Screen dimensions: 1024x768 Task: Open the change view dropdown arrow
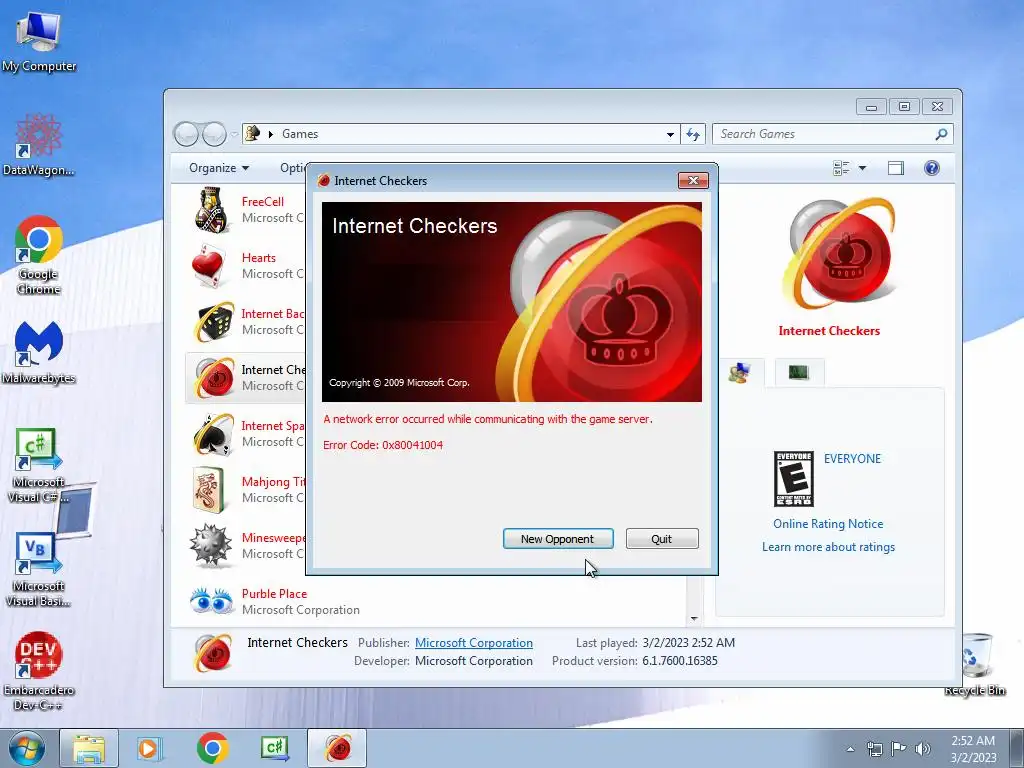[x=862, y=168]
